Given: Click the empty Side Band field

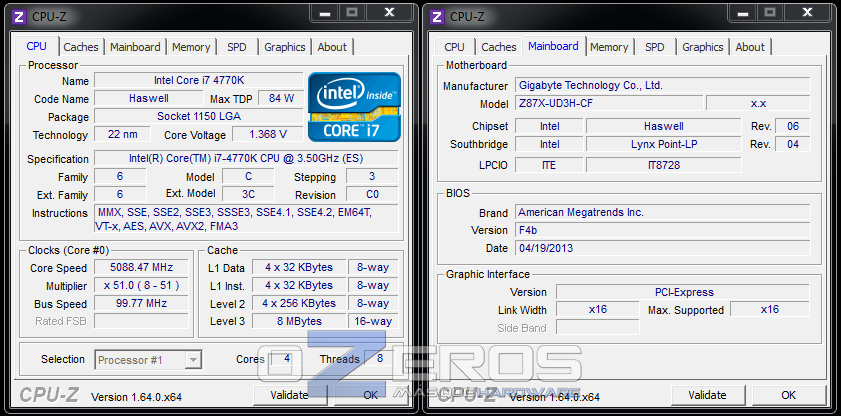Looking at the screenshot, I should (597, 328).
